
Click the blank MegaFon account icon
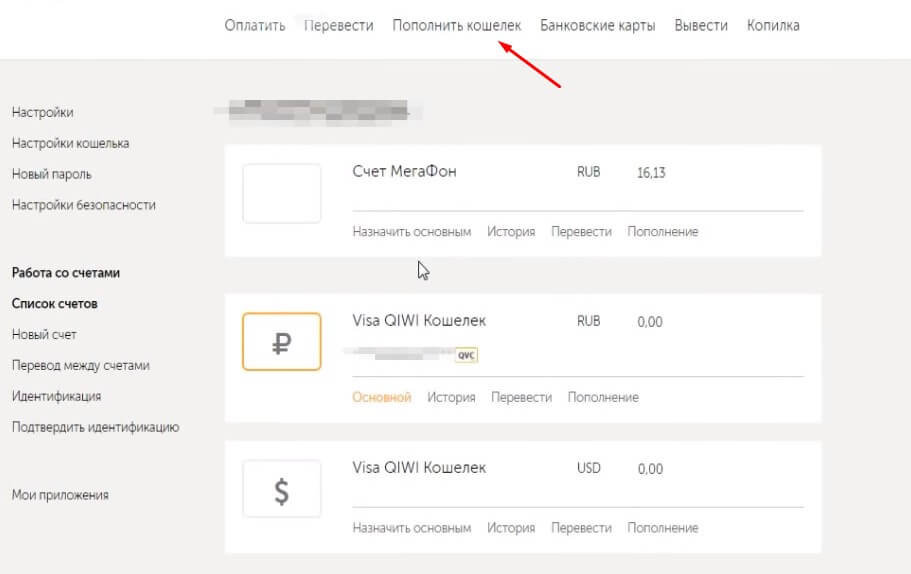(x=282, y=194)
